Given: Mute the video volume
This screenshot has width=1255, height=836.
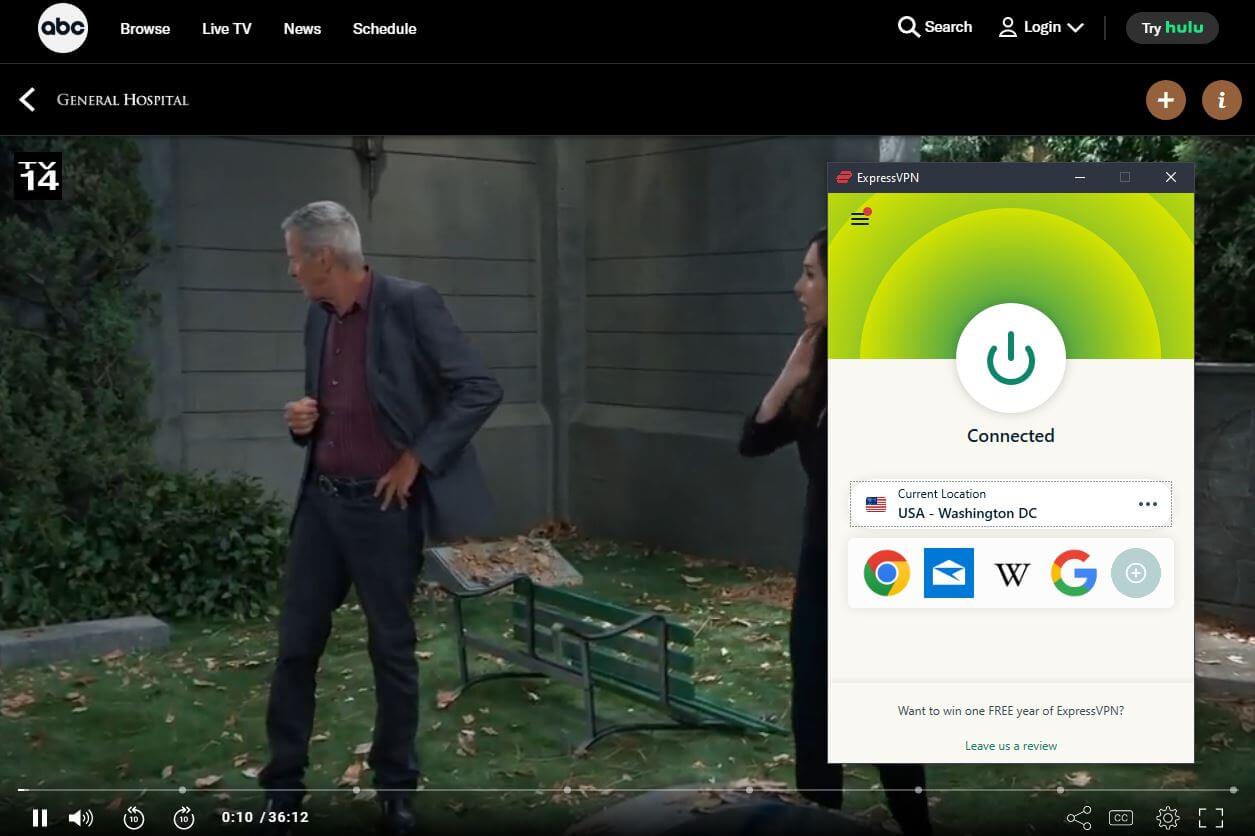Looking at the screenshot, I should pyautogui.click(x=81, y=818).
